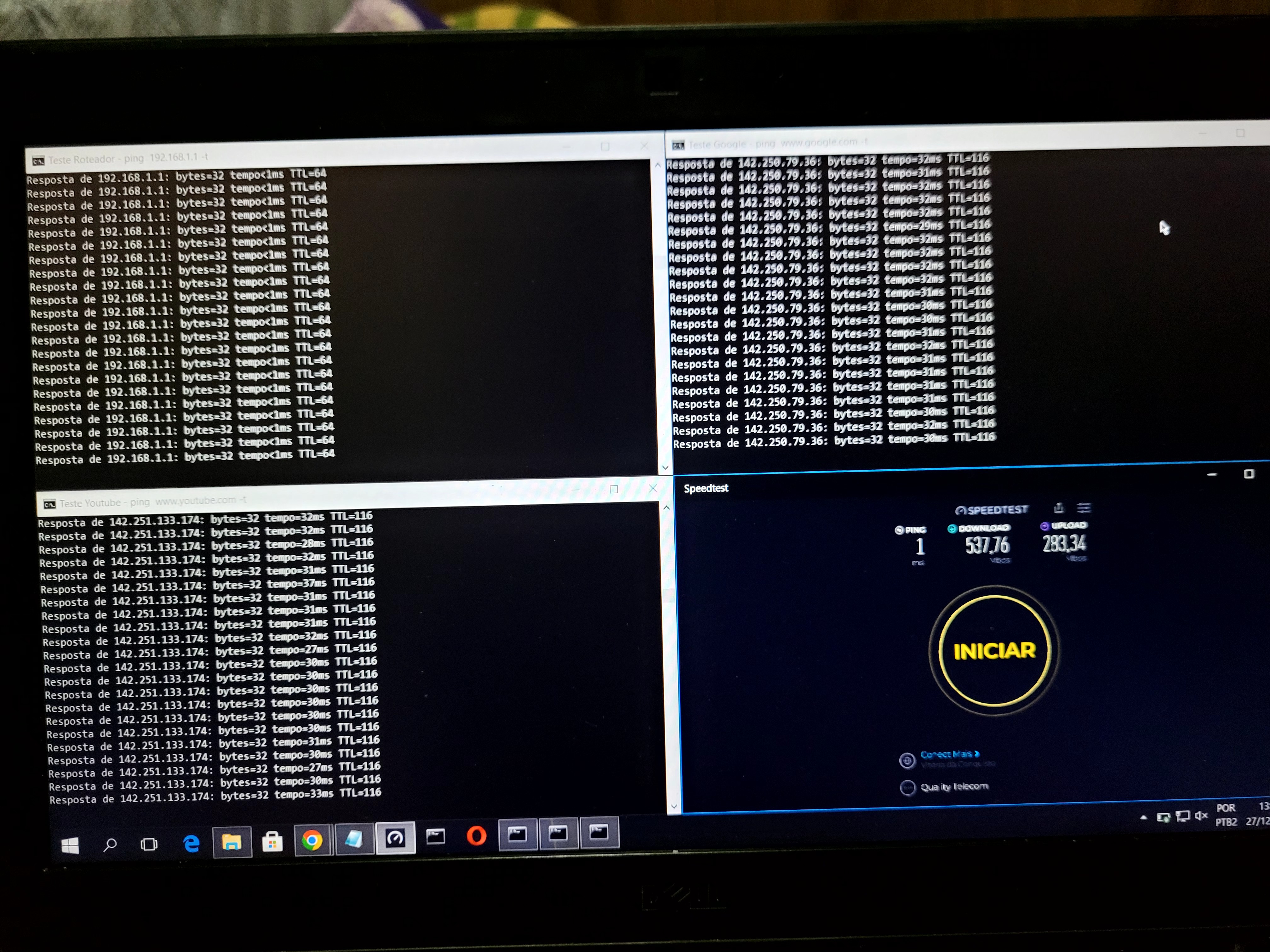Open File Explorer from the taskbar

232,842
